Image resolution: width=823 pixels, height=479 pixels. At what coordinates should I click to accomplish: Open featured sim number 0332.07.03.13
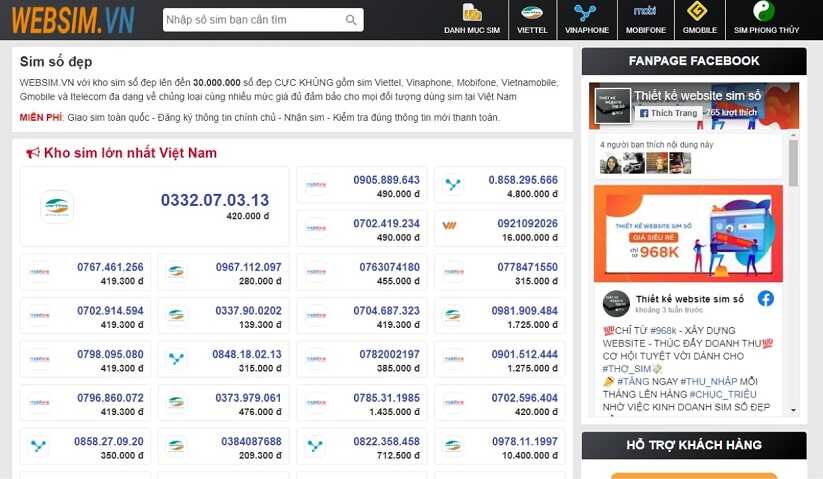coord(214,201)
